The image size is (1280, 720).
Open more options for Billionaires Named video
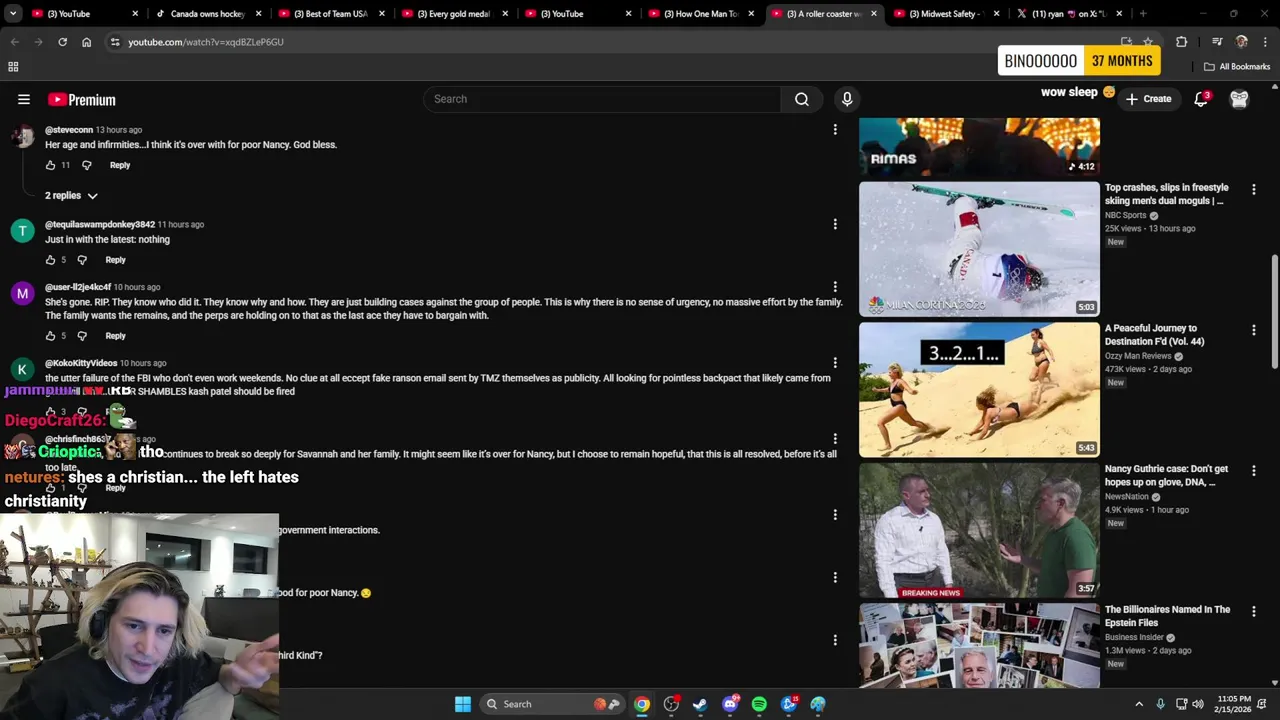pos(1254,610)
